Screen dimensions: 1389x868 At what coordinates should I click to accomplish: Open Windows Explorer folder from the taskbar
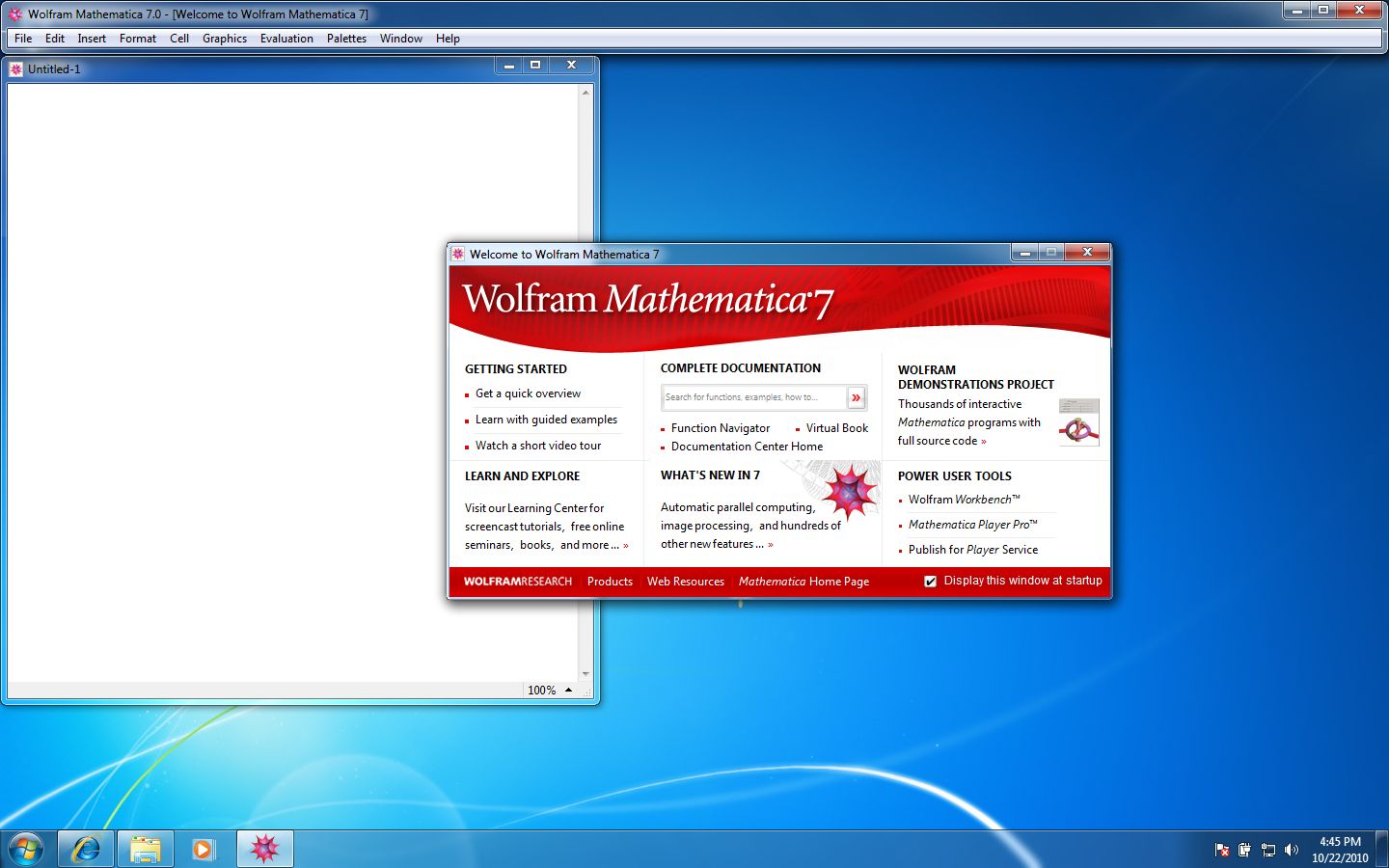point(146,850)
